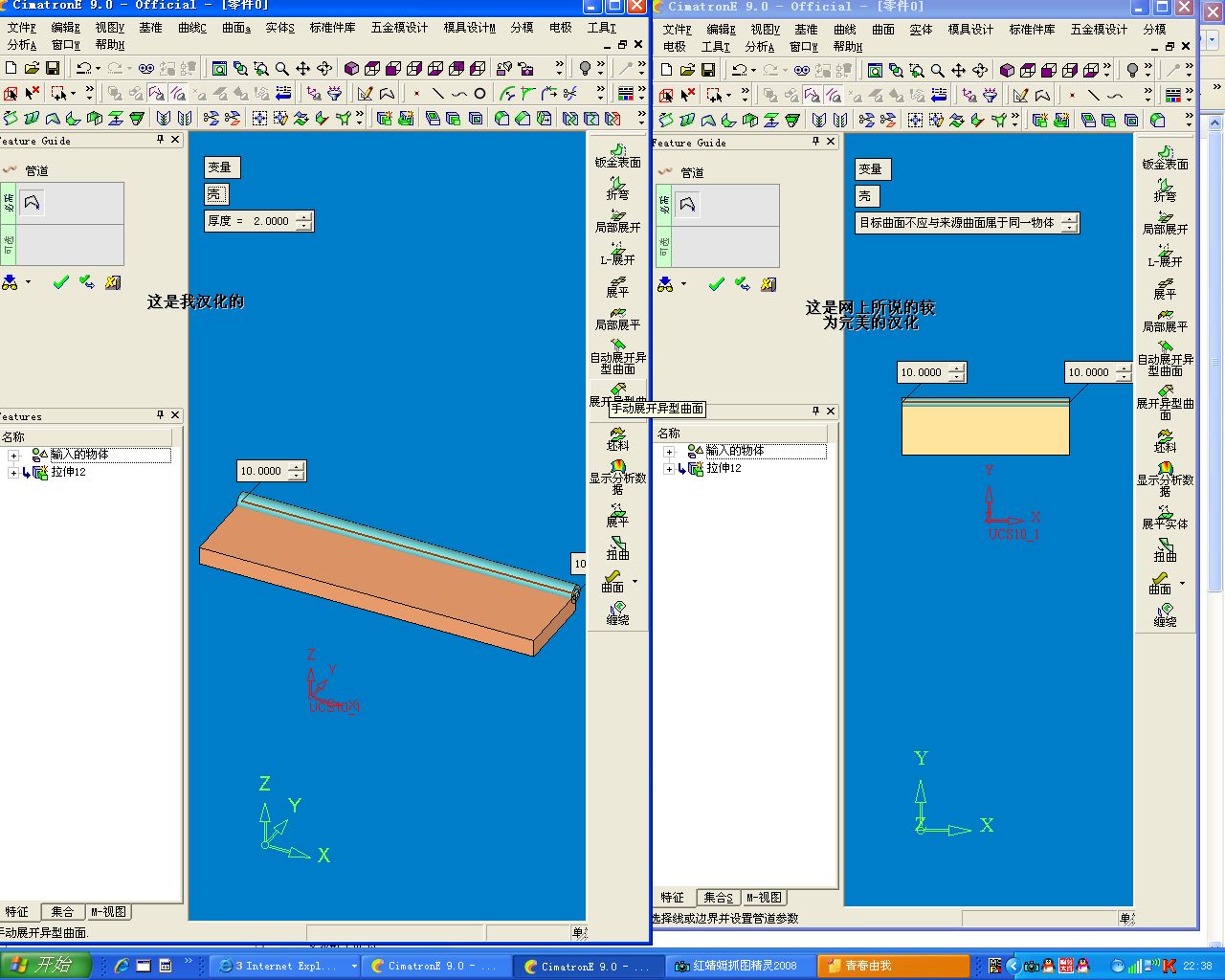Open selection filter dropdown in left window toolbar
Viewport: 1225px width, 980px height.
(73, 94)
